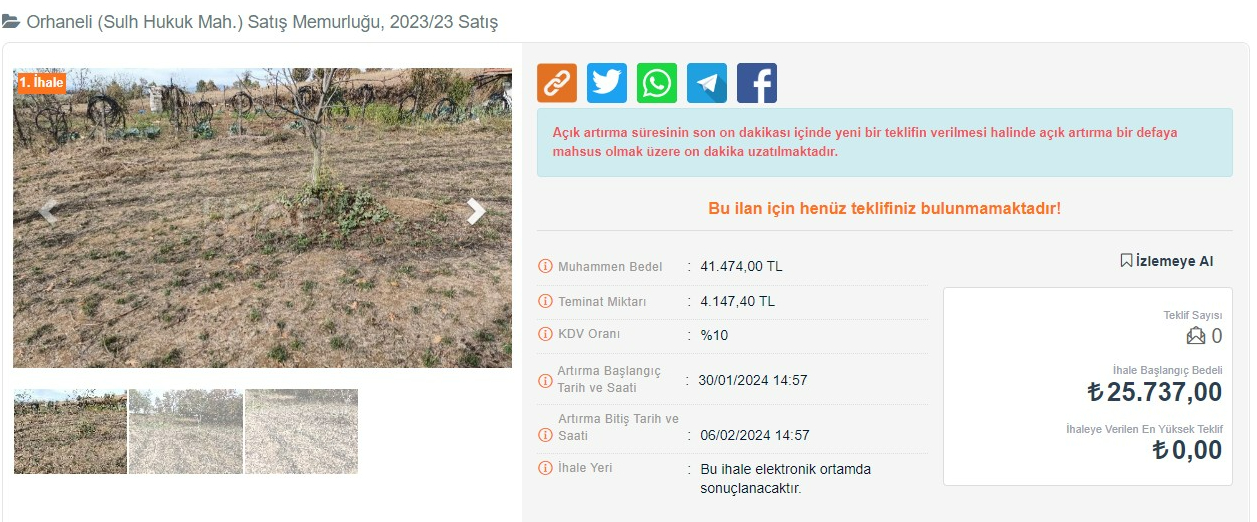Viewport: 1257px width, 522px height.
Task: Click the info icon beside Muhammen Bedel
Action: (x=545, y=266)
